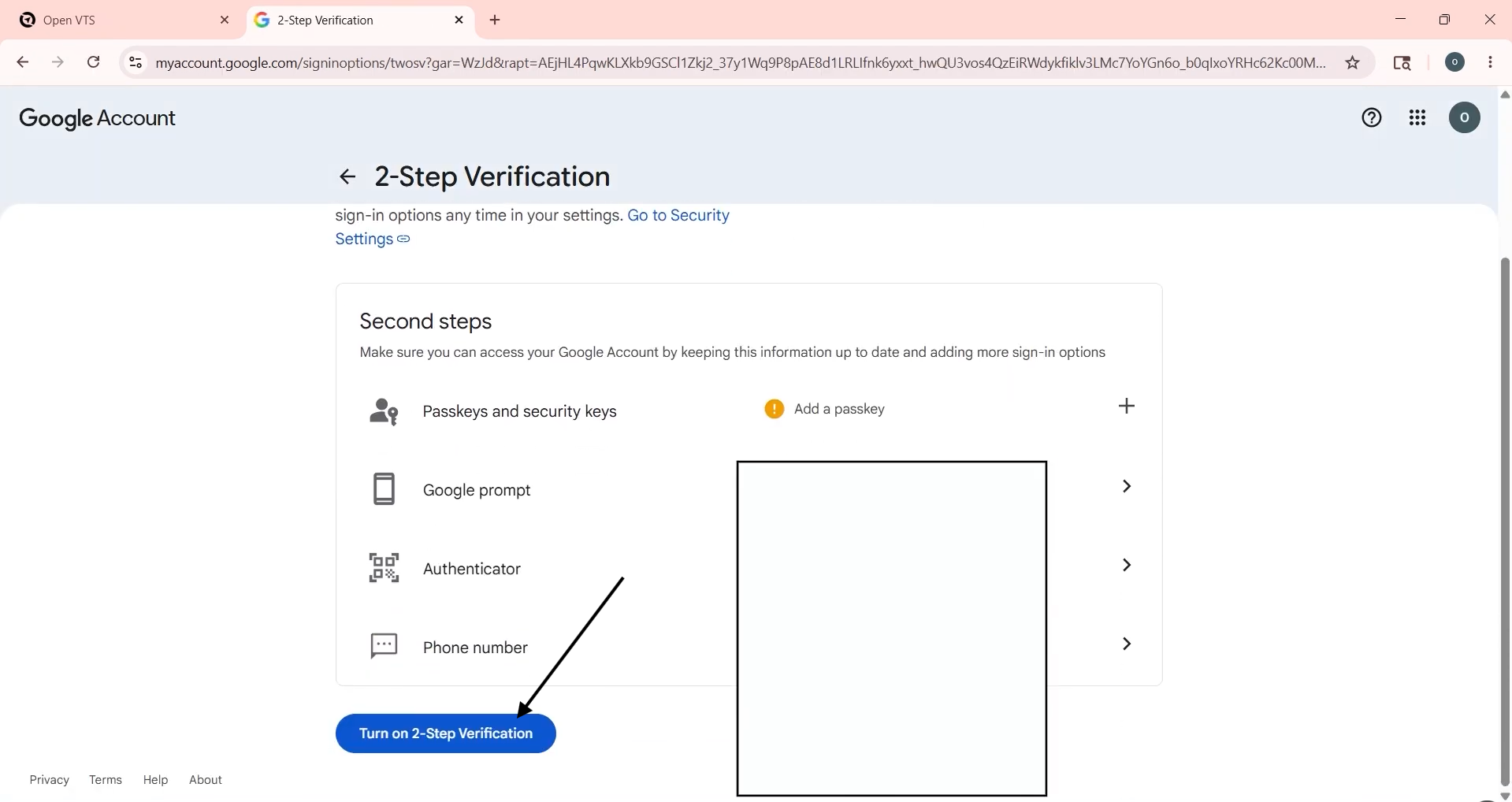Image resolution: width=1512 pixels, height=802 pixels.
Task: Close the 2-Step Verification tab
Action: pyautogui.click(x=460, y=20)
